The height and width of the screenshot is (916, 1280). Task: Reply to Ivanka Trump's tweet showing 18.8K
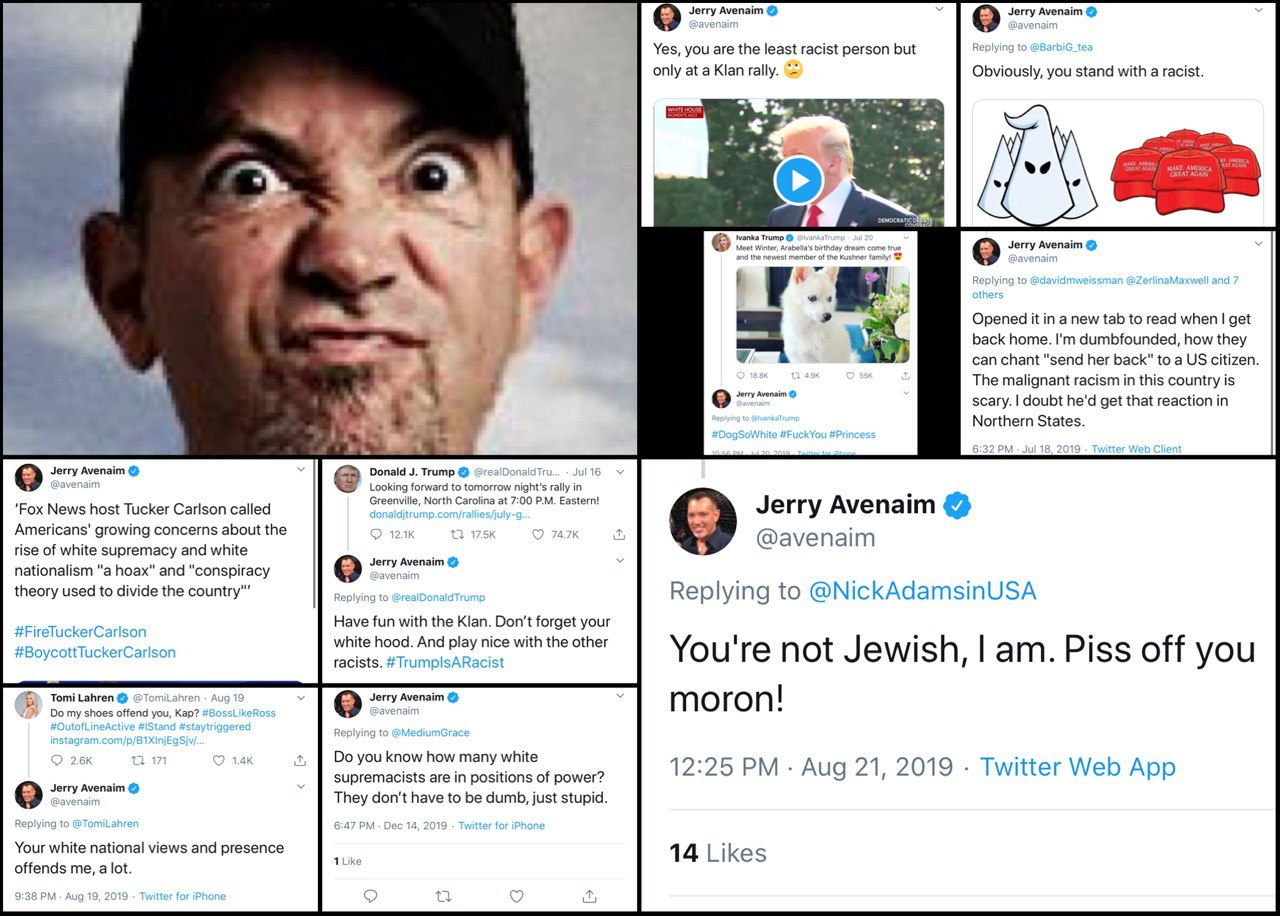click(x=741, y=376)
